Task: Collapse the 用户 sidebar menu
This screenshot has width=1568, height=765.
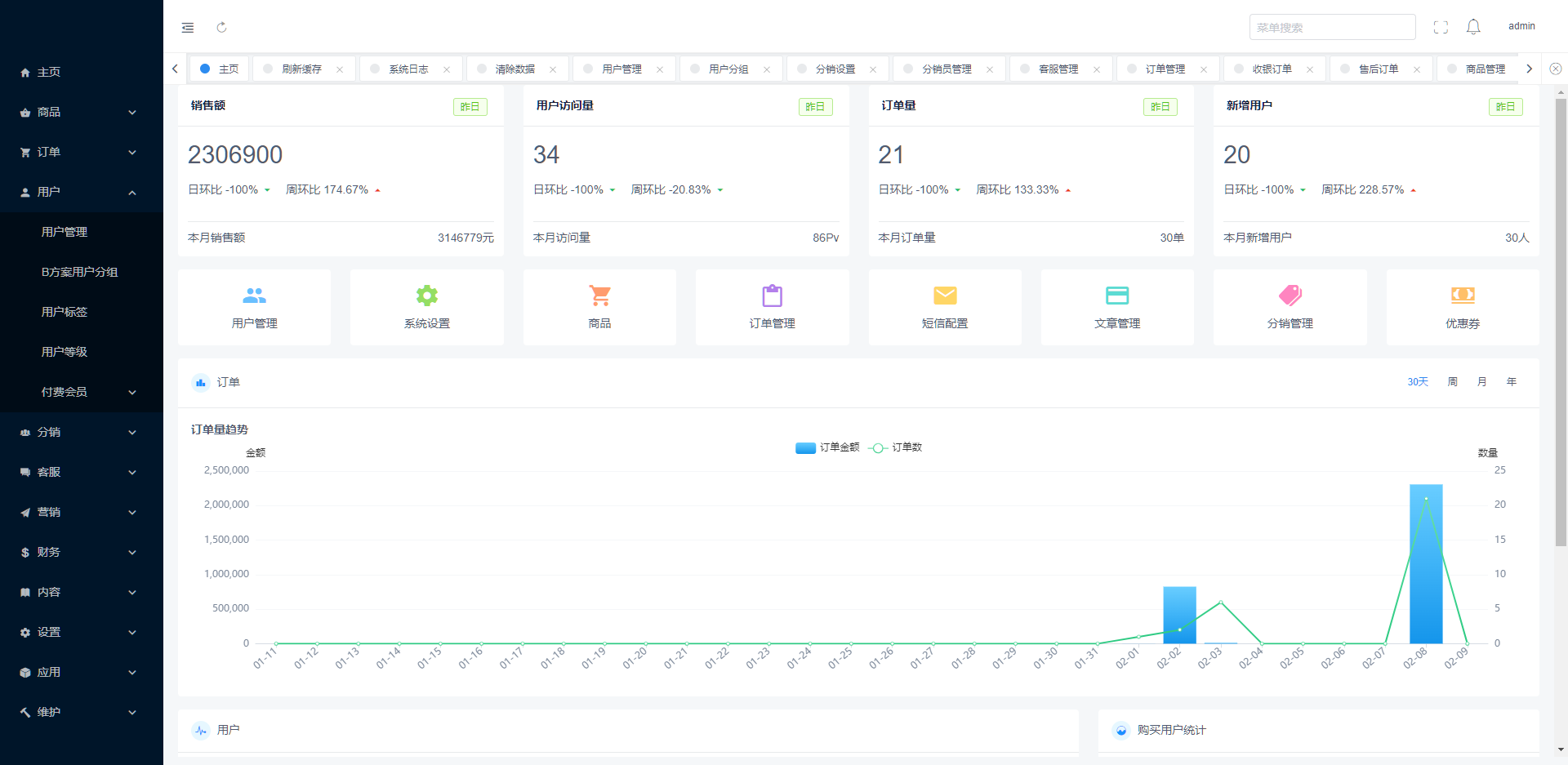Action: point(82,192)
